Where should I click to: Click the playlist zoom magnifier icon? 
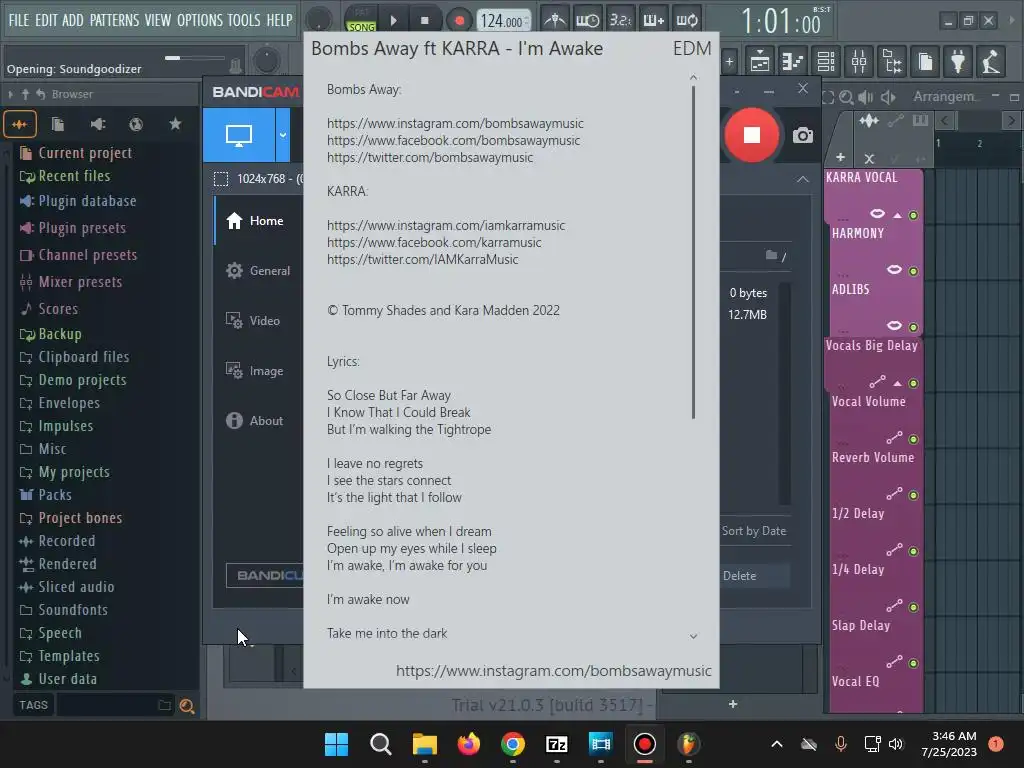click(x=846, y=97)
